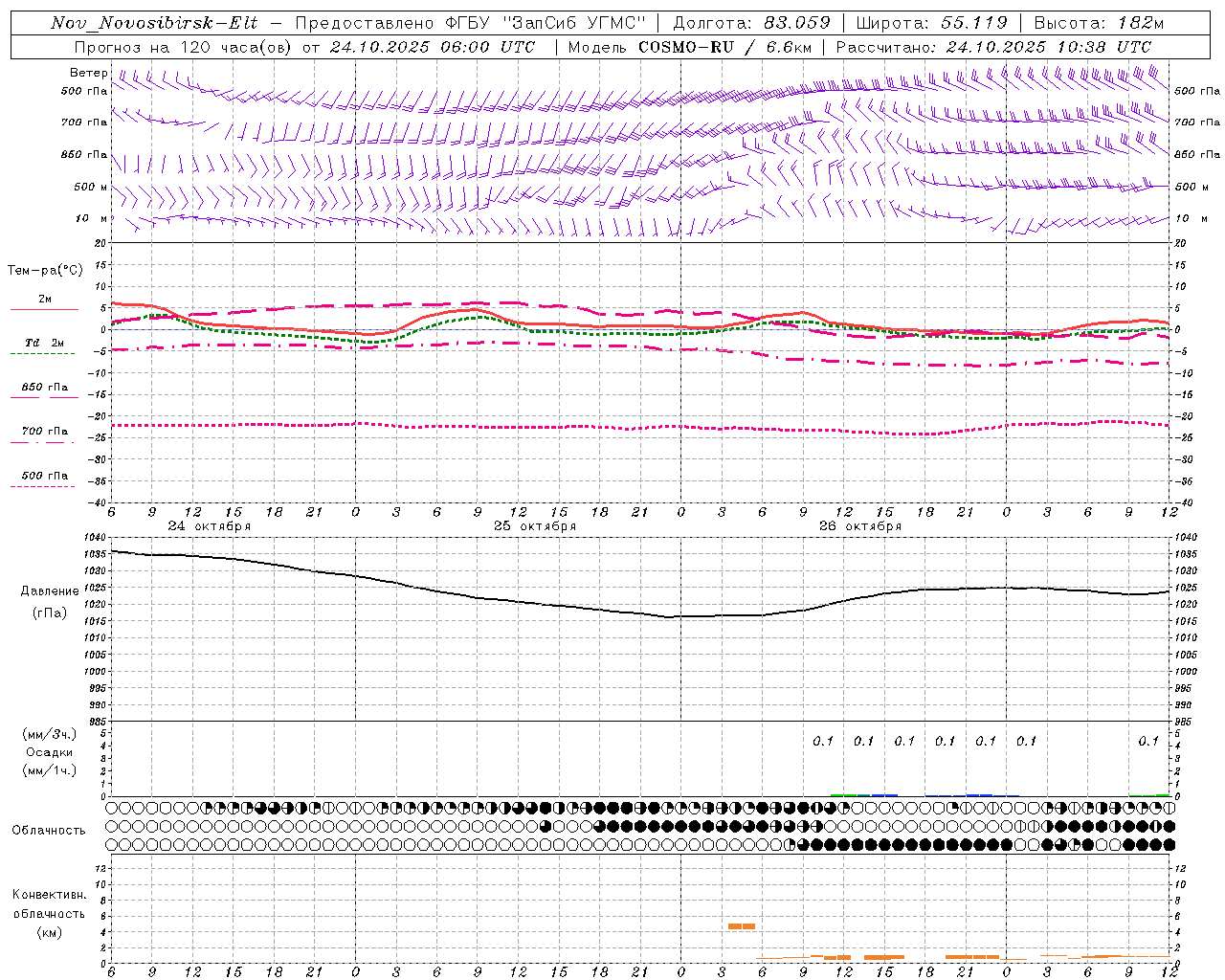Click the 'Облачность' cloud cover label
Viewport: 1225px width, 980px height.
[49, 831]
